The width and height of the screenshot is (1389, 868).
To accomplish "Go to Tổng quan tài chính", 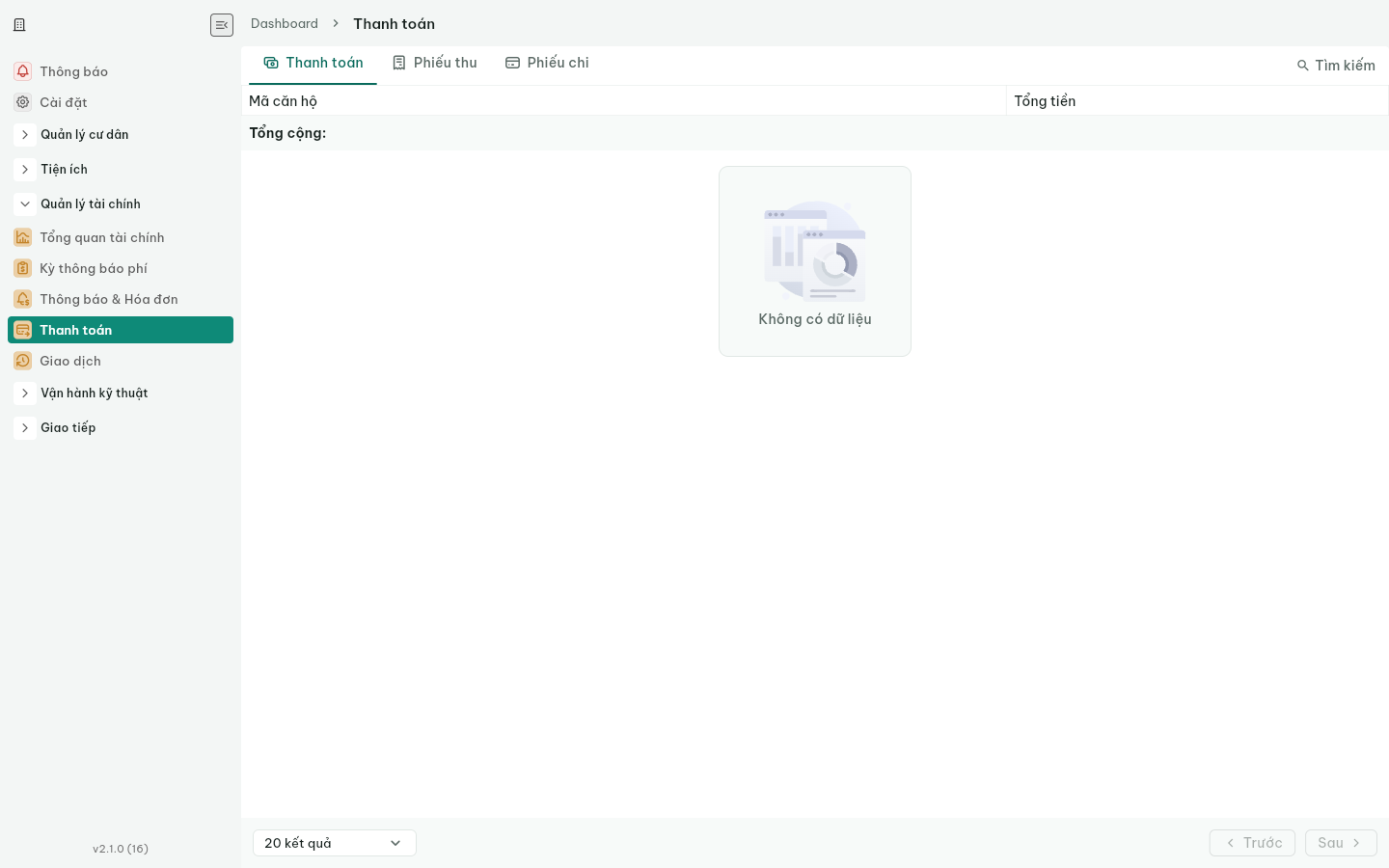I will (121, 237).
